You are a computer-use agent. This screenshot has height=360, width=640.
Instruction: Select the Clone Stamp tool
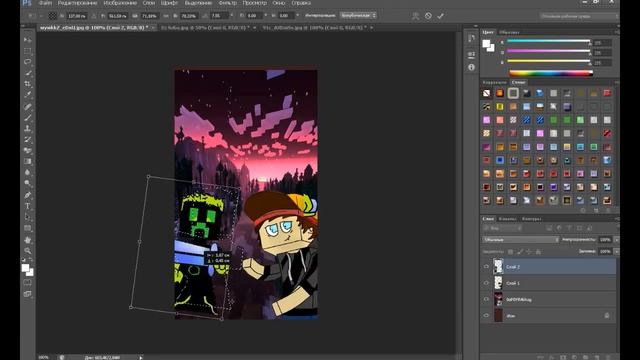(x=27, y=129)
